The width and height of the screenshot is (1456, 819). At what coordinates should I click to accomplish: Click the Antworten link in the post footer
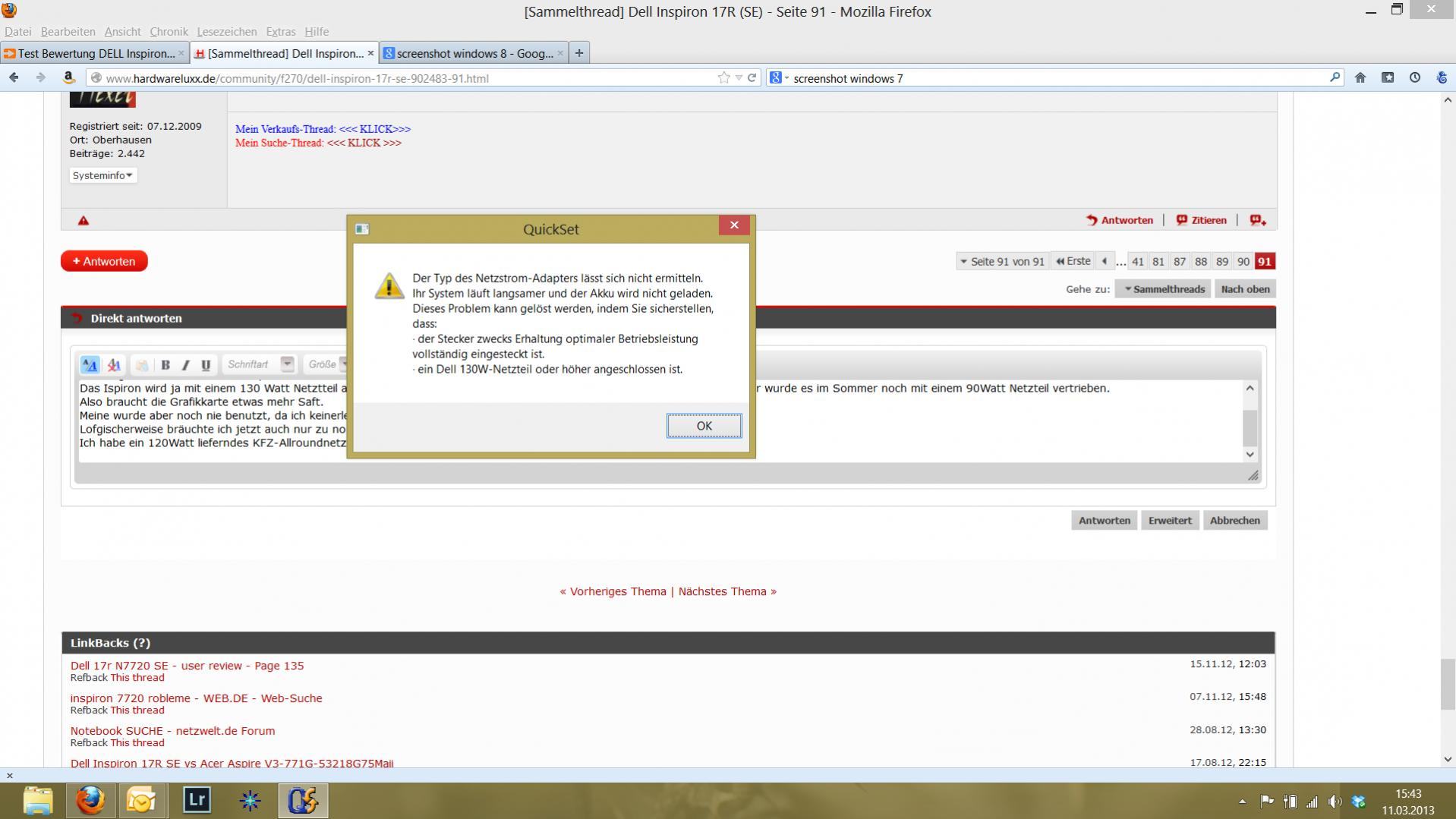click(1119, 220)
